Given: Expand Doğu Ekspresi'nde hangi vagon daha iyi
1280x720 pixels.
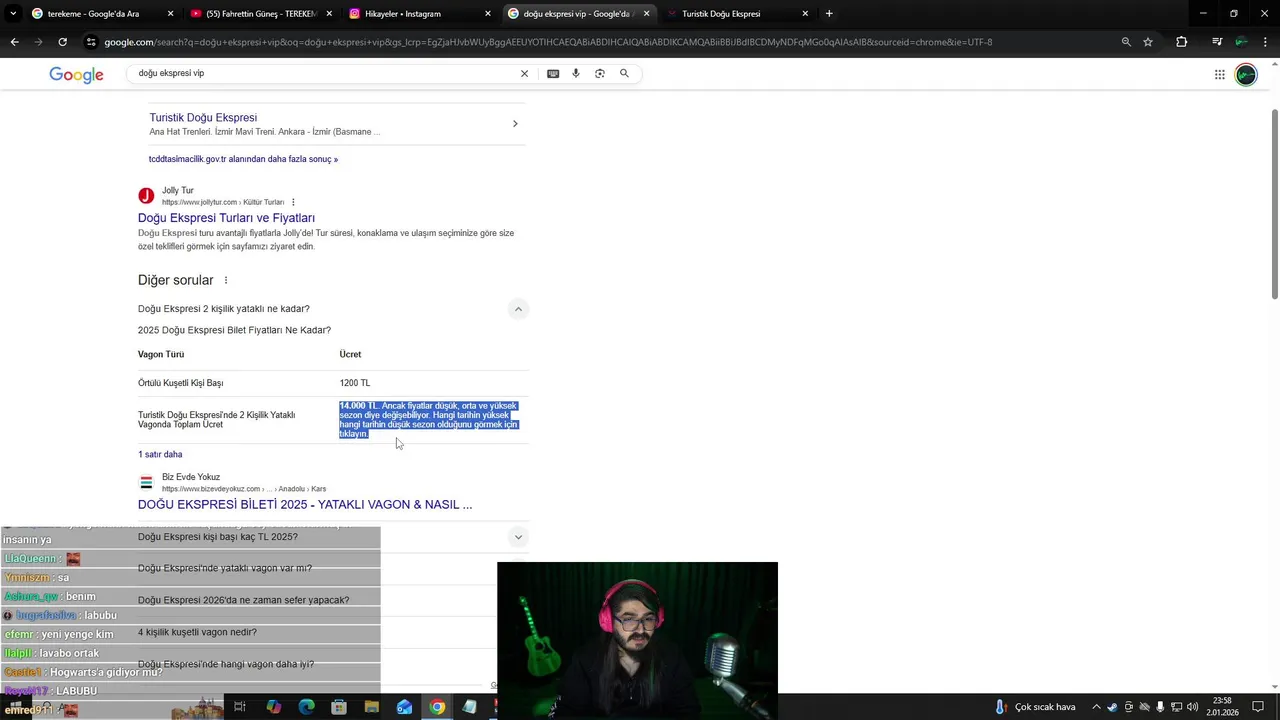Looking at the screenshot, I should click(x=226, y=664).
